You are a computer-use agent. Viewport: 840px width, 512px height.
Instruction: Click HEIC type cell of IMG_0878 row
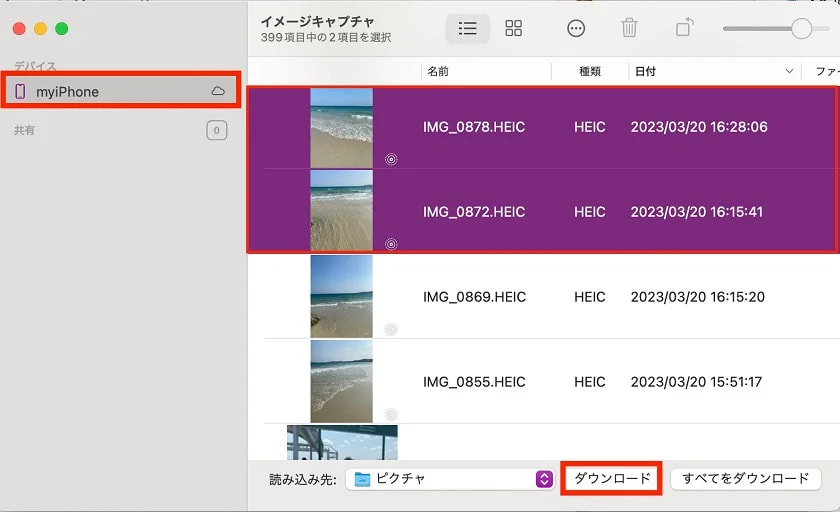pos(590,127)
